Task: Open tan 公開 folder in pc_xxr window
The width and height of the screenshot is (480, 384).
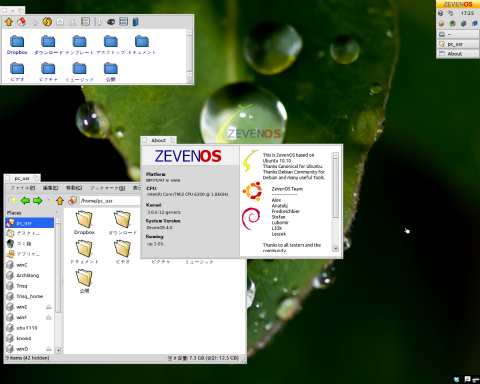Action: pyautogui.click(x=84, y=281)
